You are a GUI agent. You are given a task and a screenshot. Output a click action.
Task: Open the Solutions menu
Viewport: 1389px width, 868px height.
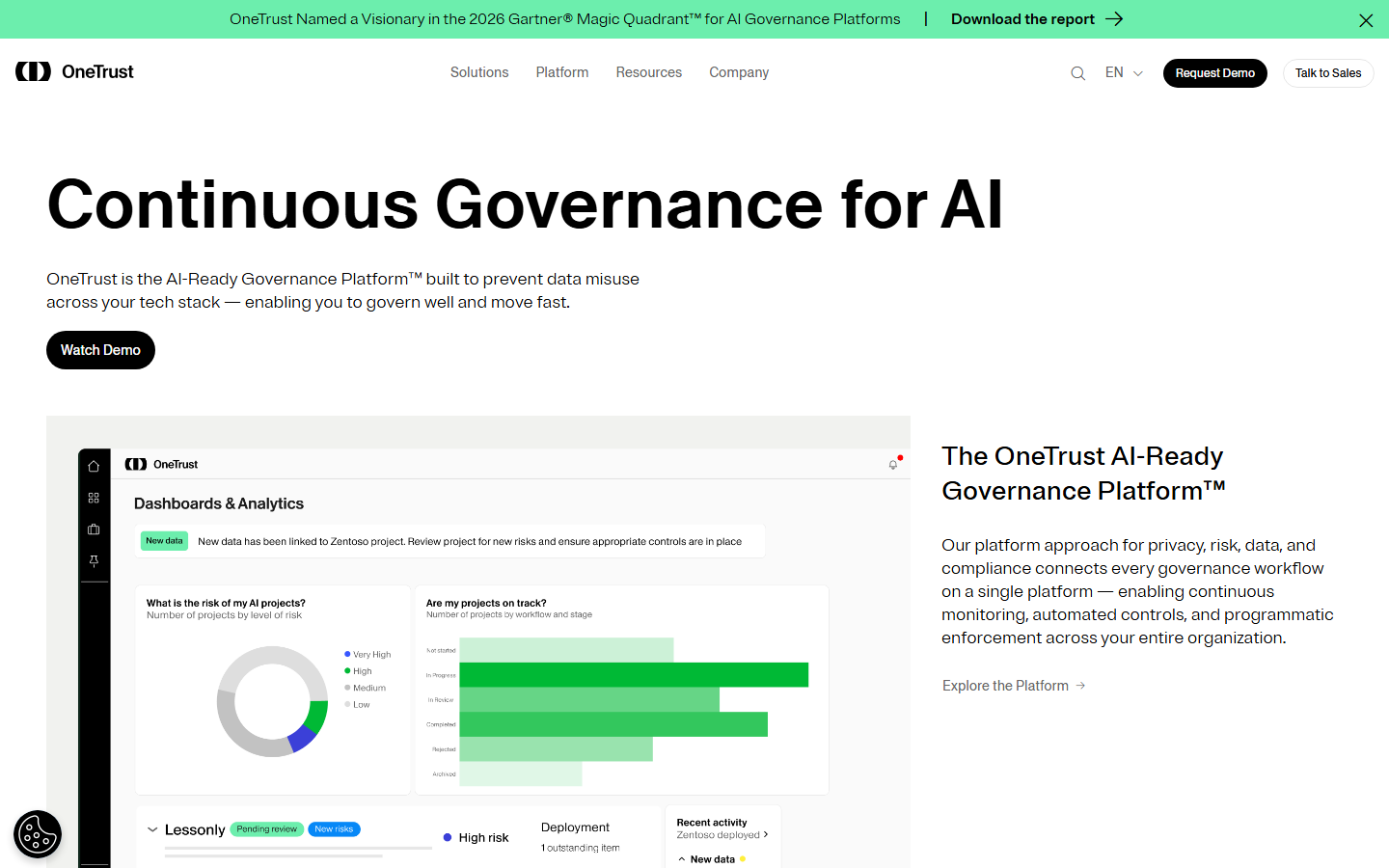click(479, 72)
